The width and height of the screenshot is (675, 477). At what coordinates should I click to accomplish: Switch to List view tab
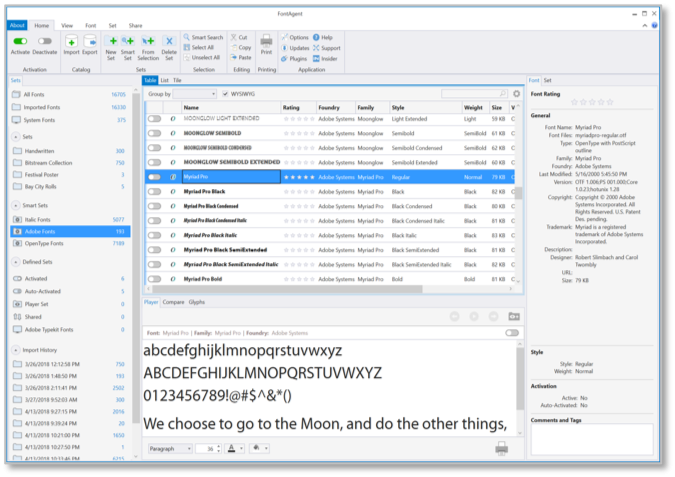(164, 81)
